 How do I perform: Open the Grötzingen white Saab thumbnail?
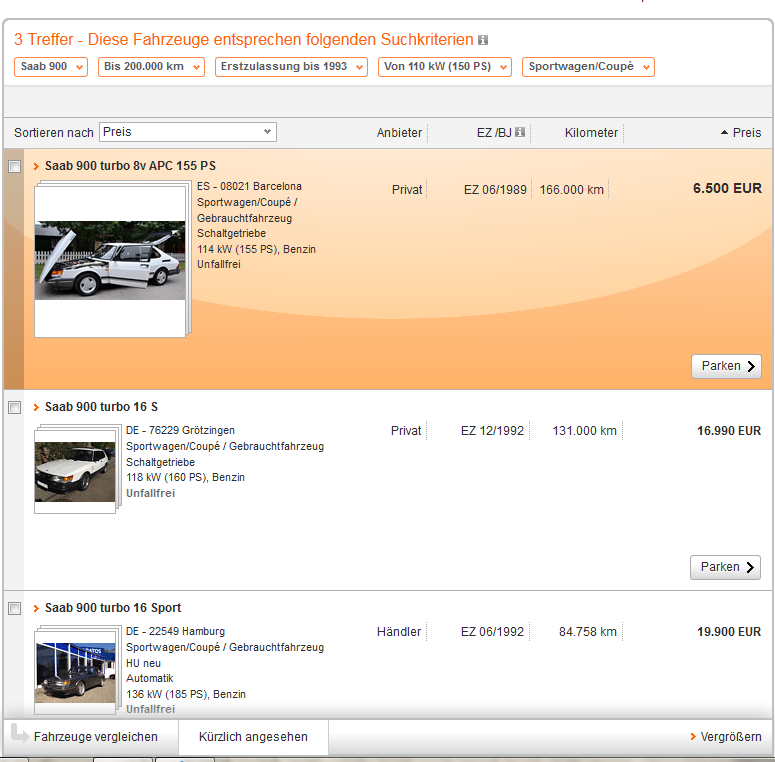(75, 472)
